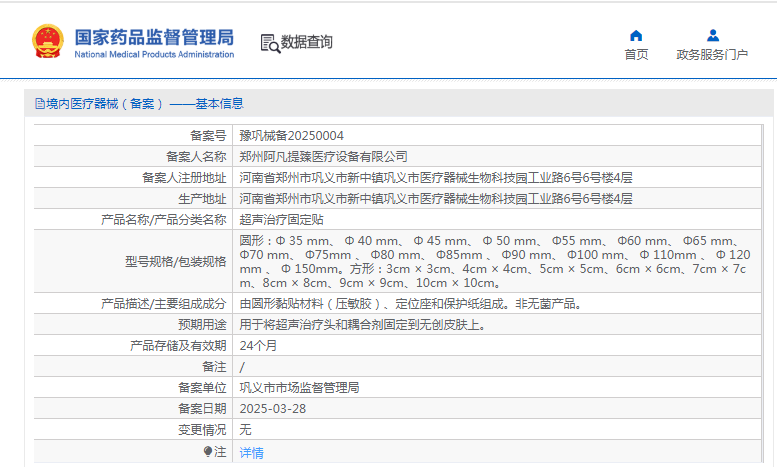
Task: Select filing unit 巩义市市场监督管理局
Action: point(299,388)
